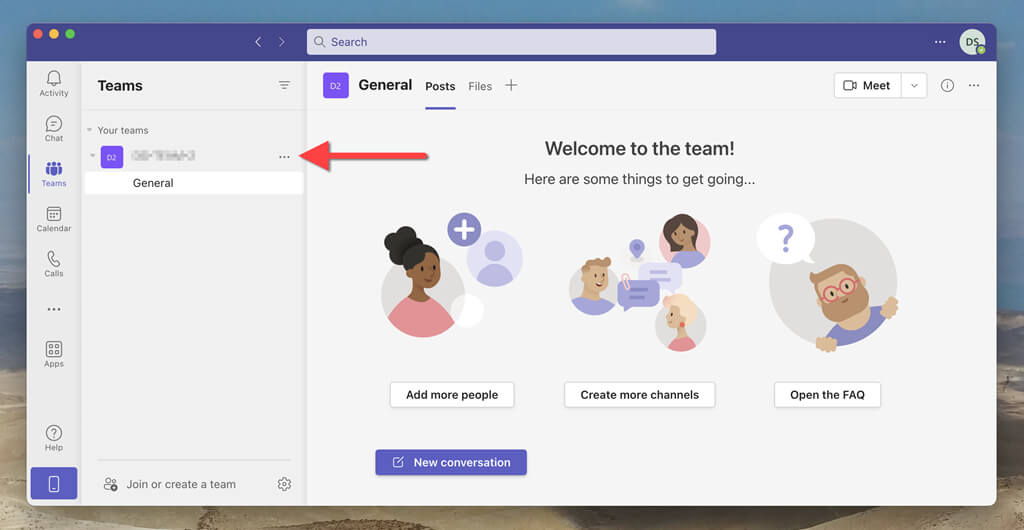Open the Teams list filter

(x=284, y=85)
